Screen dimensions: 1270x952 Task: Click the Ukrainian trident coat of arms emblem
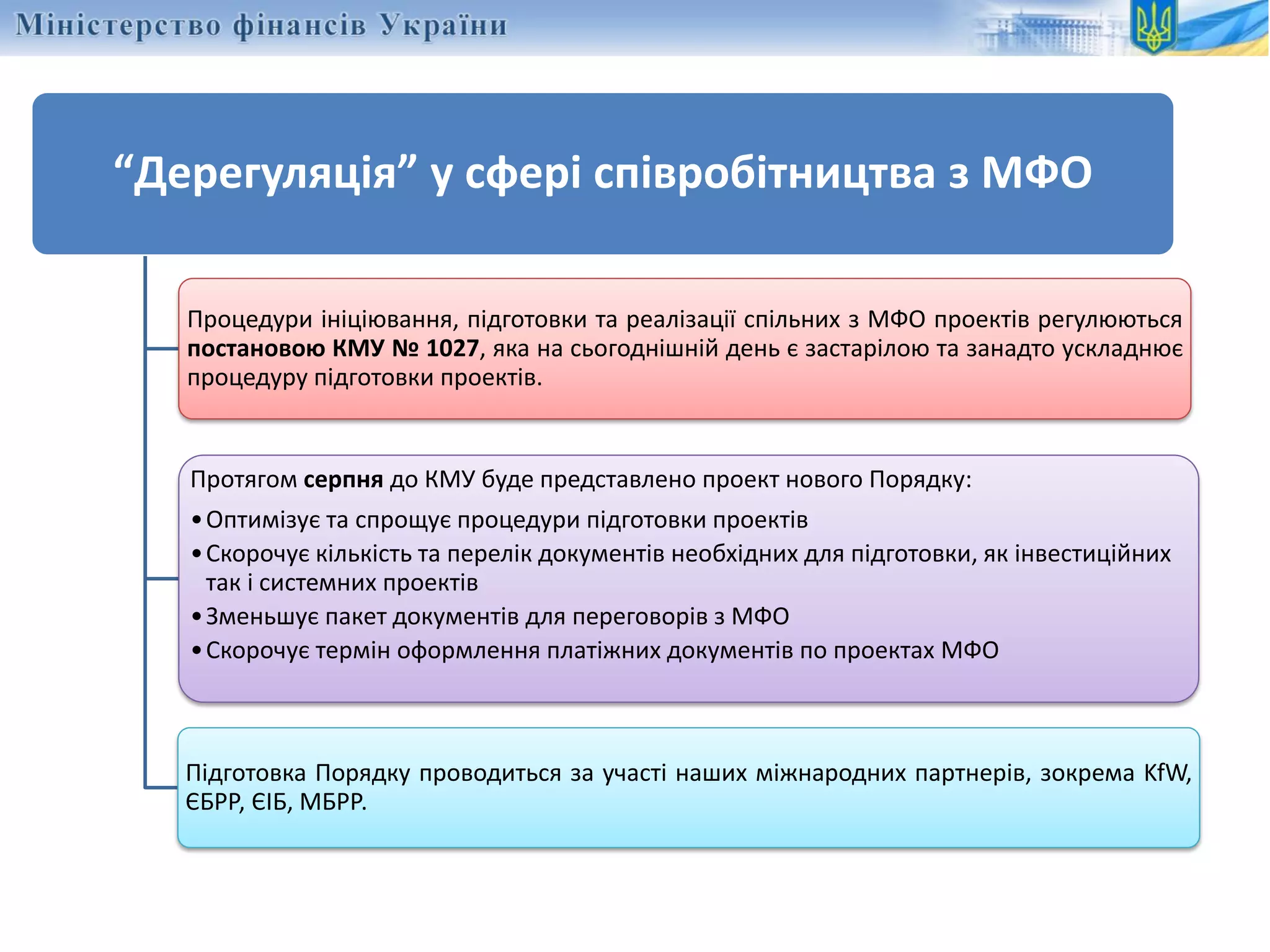pos(1153,27)
